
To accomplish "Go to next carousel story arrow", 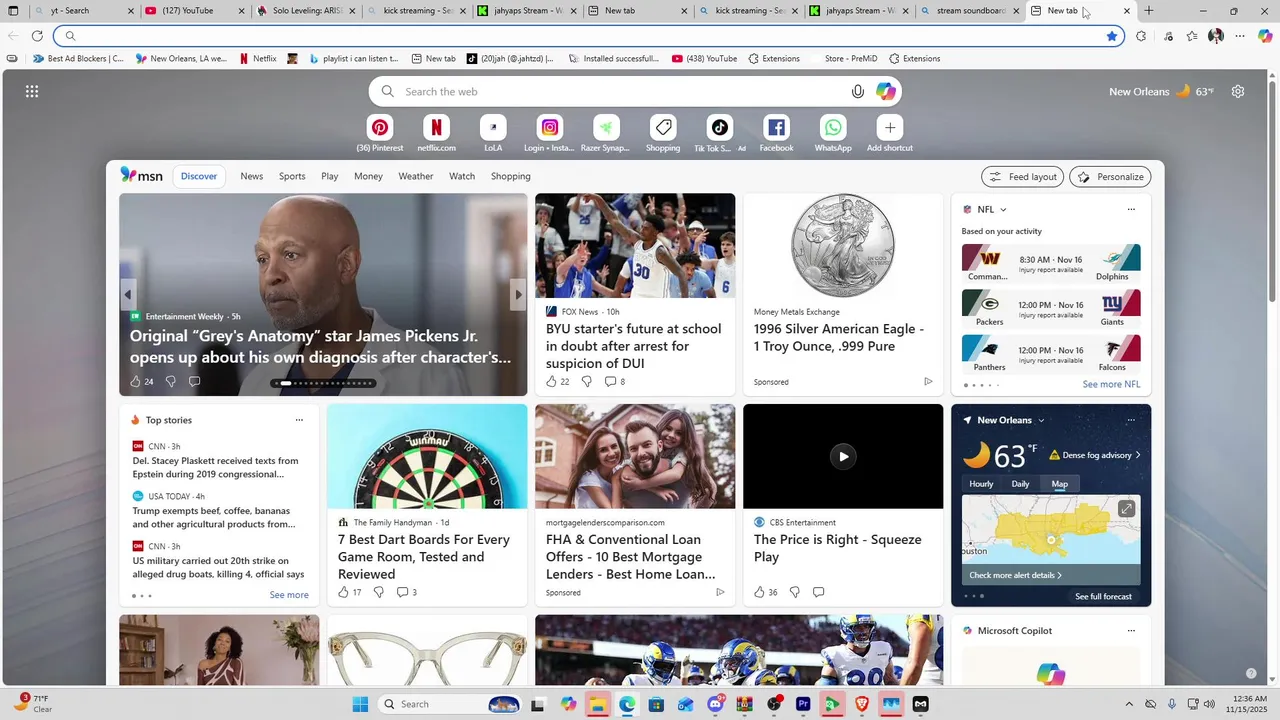I will pos(517,295).
